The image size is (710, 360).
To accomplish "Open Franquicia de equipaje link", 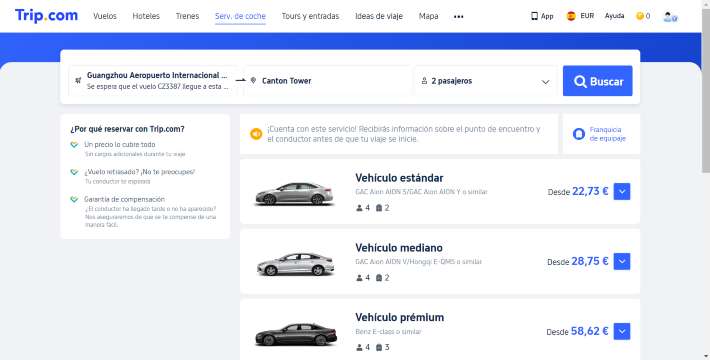I will point(608,134).
